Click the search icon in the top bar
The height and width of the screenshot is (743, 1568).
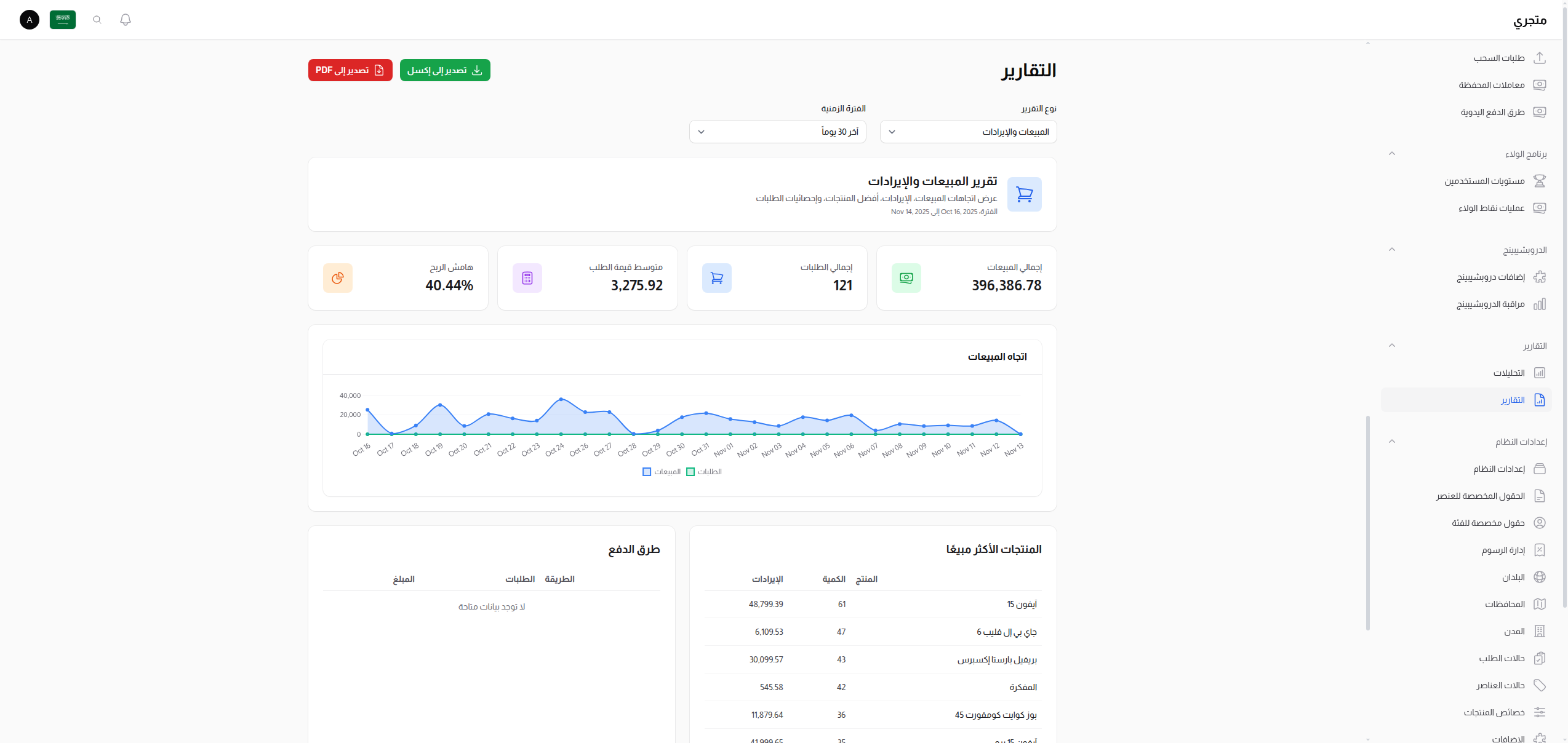coord(97,20)
